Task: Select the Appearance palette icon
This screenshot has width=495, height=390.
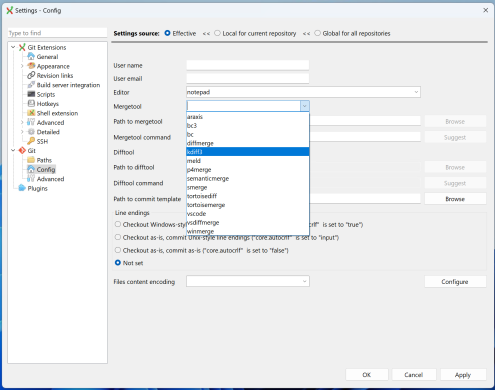Action: coord(31,66)
